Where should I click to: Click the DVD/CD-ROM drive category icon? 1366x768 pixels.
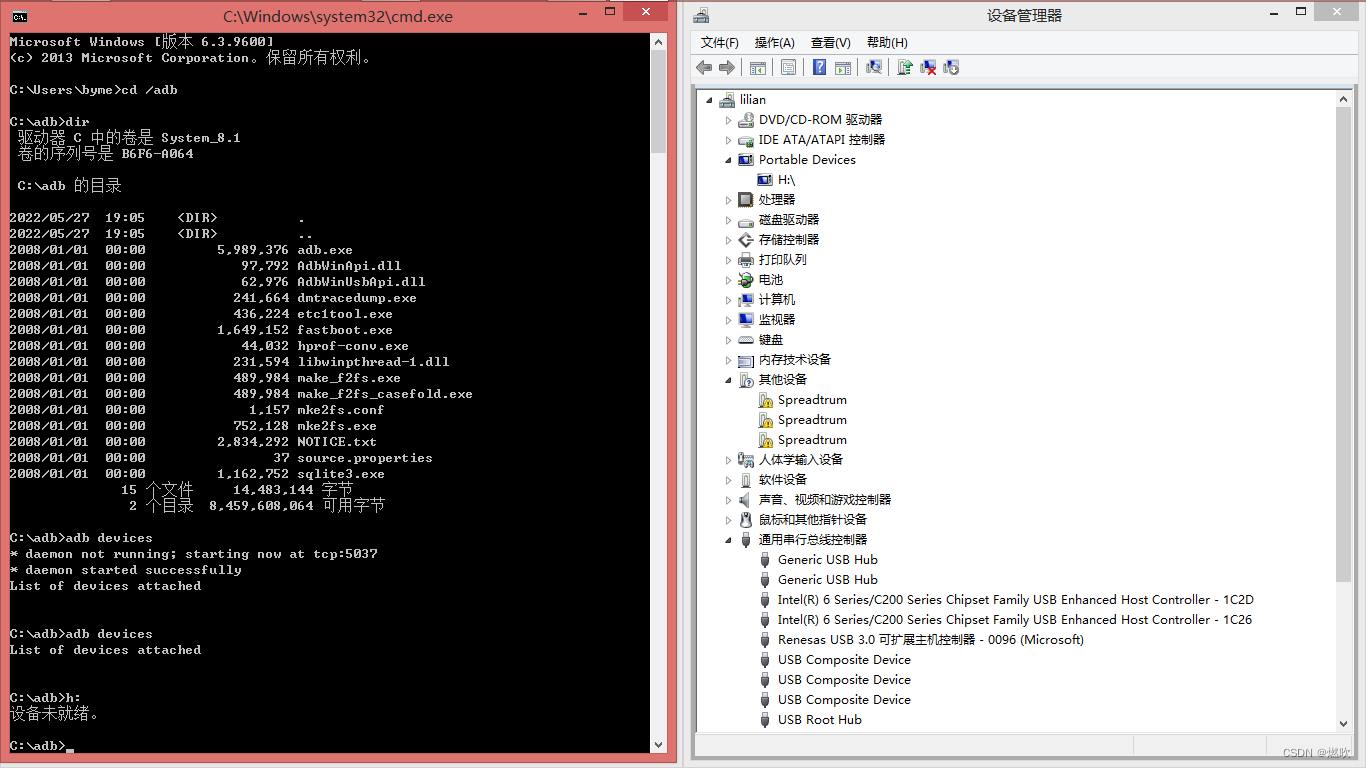746,120
